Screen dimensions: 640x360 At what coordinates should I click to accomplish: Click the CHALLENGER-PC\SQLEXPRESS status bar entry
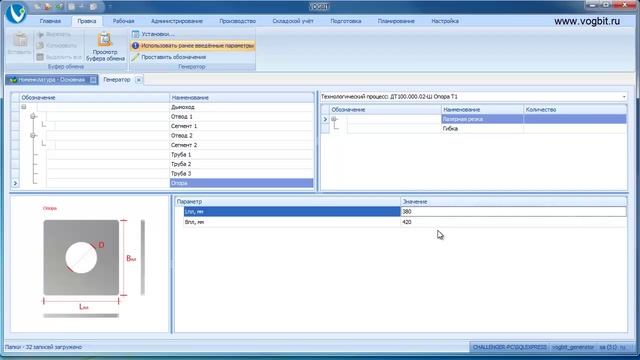tap(509, 347)
